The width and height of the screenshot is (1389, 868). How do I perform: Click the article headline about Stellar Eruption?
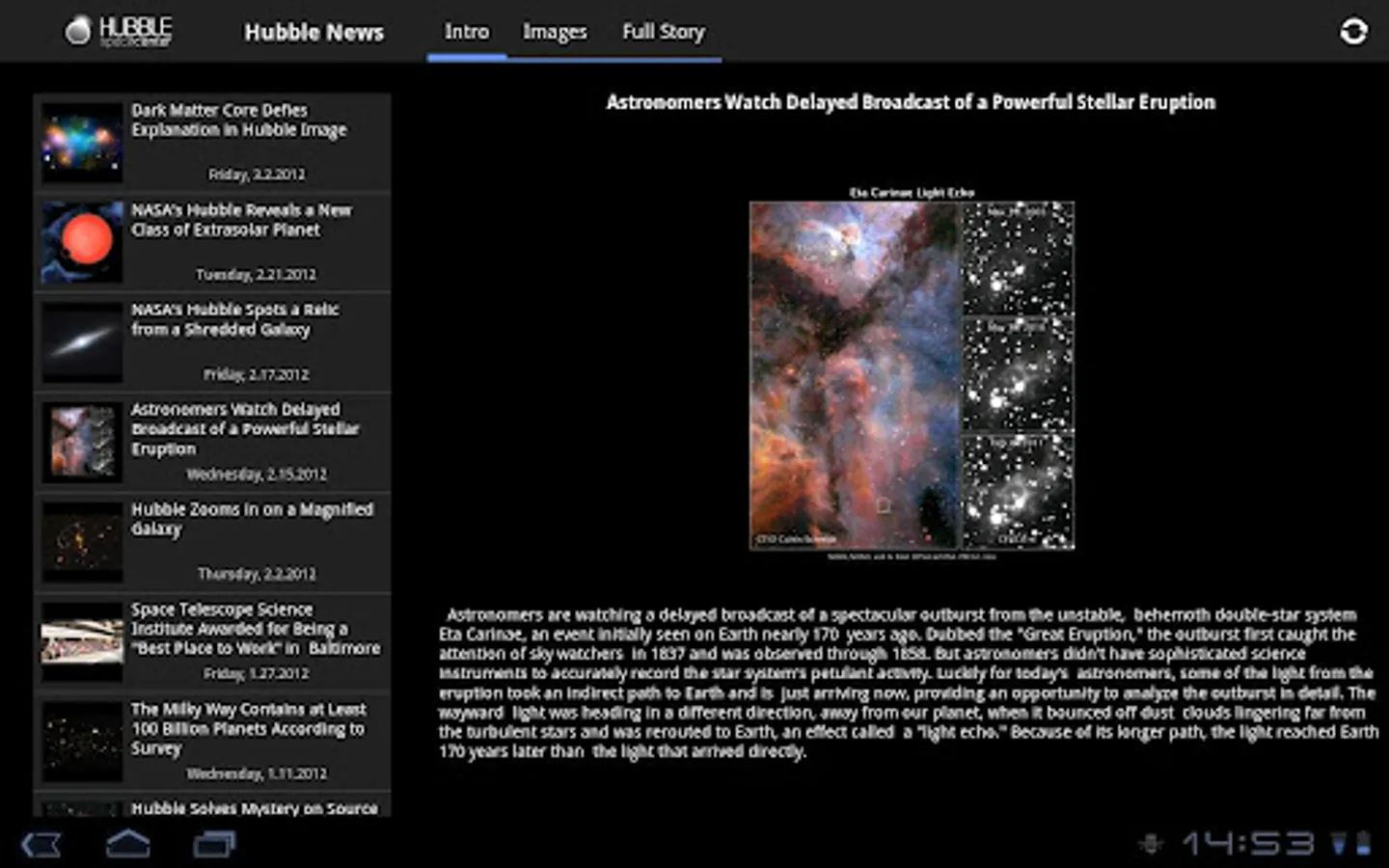click(x=911, y=102)
